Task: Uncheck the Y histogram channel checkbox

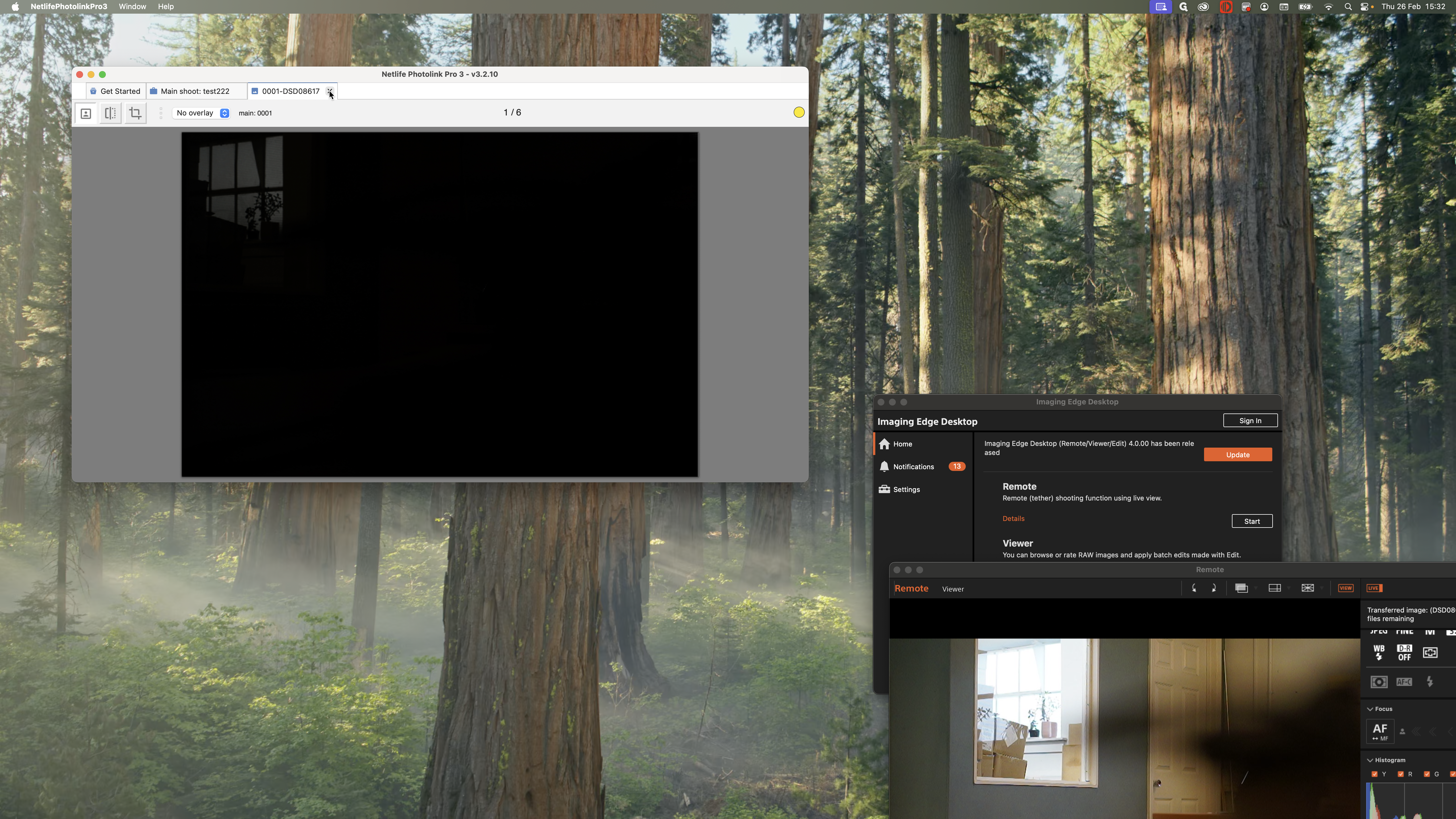Action: [1375, 774]
